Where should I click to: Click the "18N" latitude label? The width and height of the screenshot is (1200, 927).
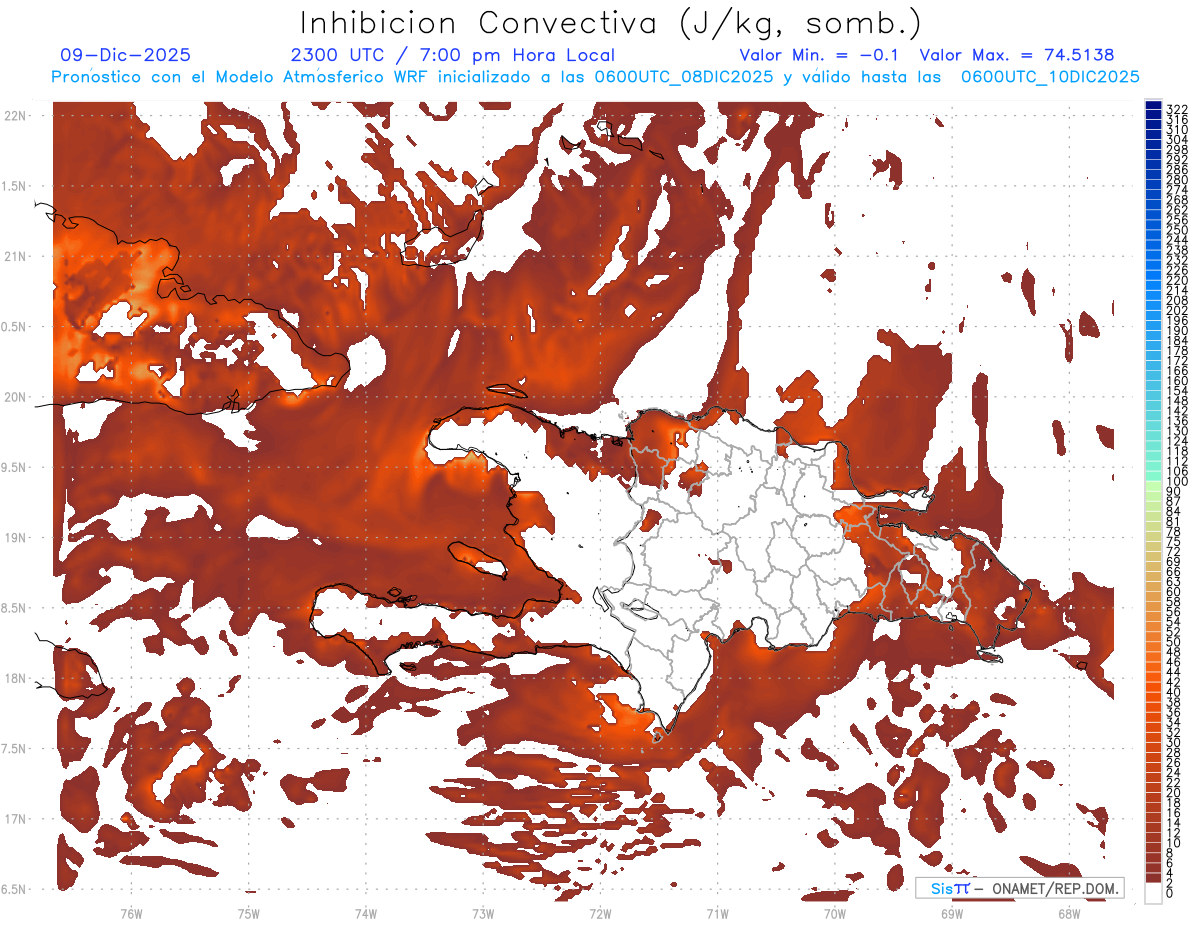pyautogui.click(x=17, y=679)
